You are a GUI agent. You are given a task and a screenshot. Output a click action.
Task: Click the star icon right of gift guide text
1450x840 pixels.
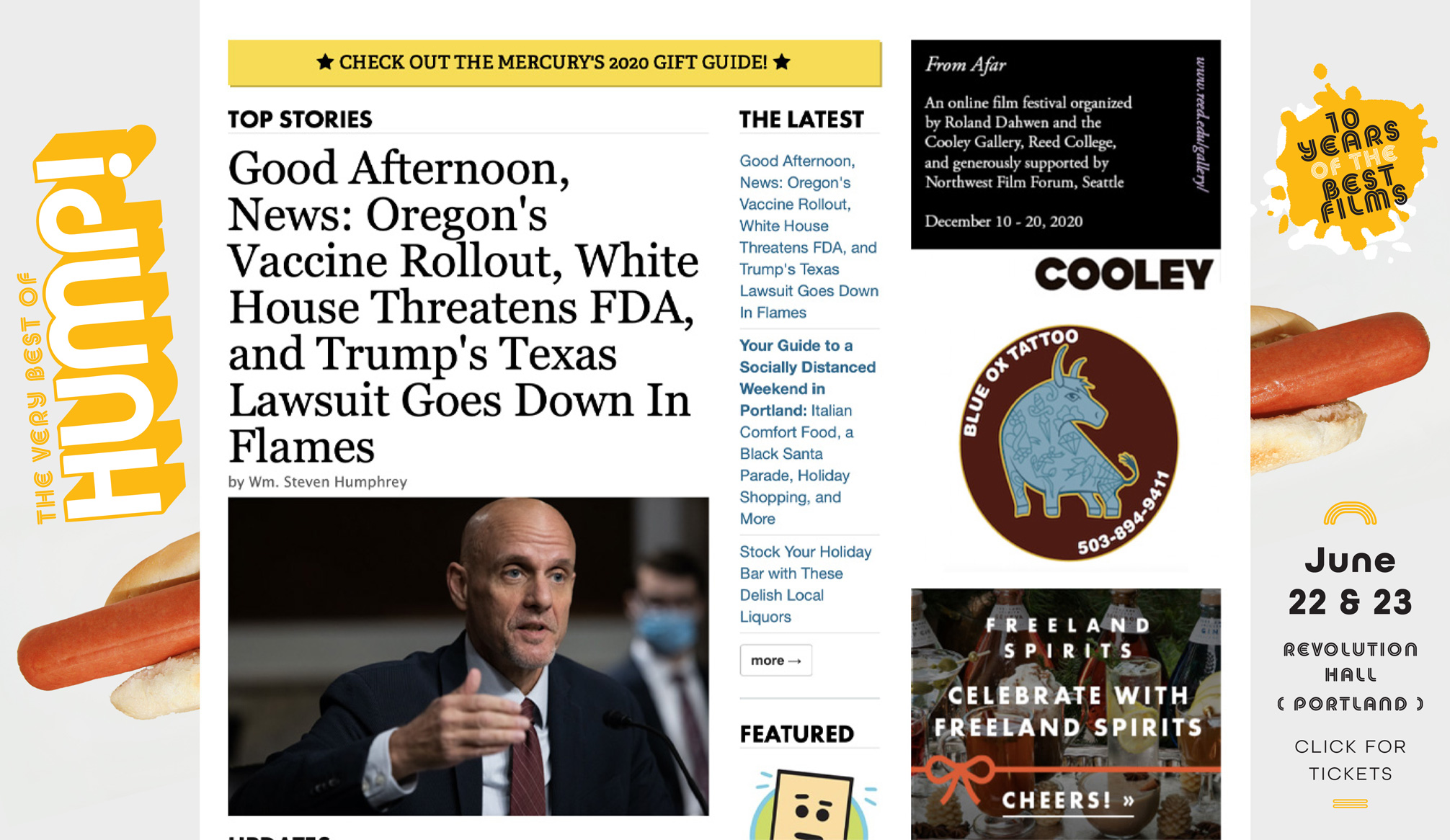point(782,62)
